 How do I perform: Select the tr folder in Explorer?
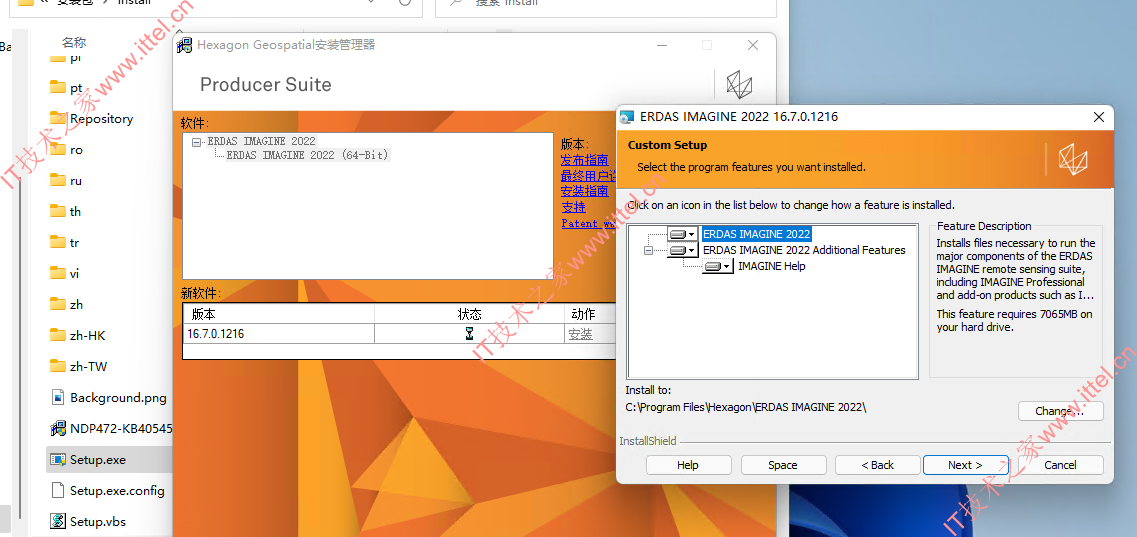(x=75, y=242)
